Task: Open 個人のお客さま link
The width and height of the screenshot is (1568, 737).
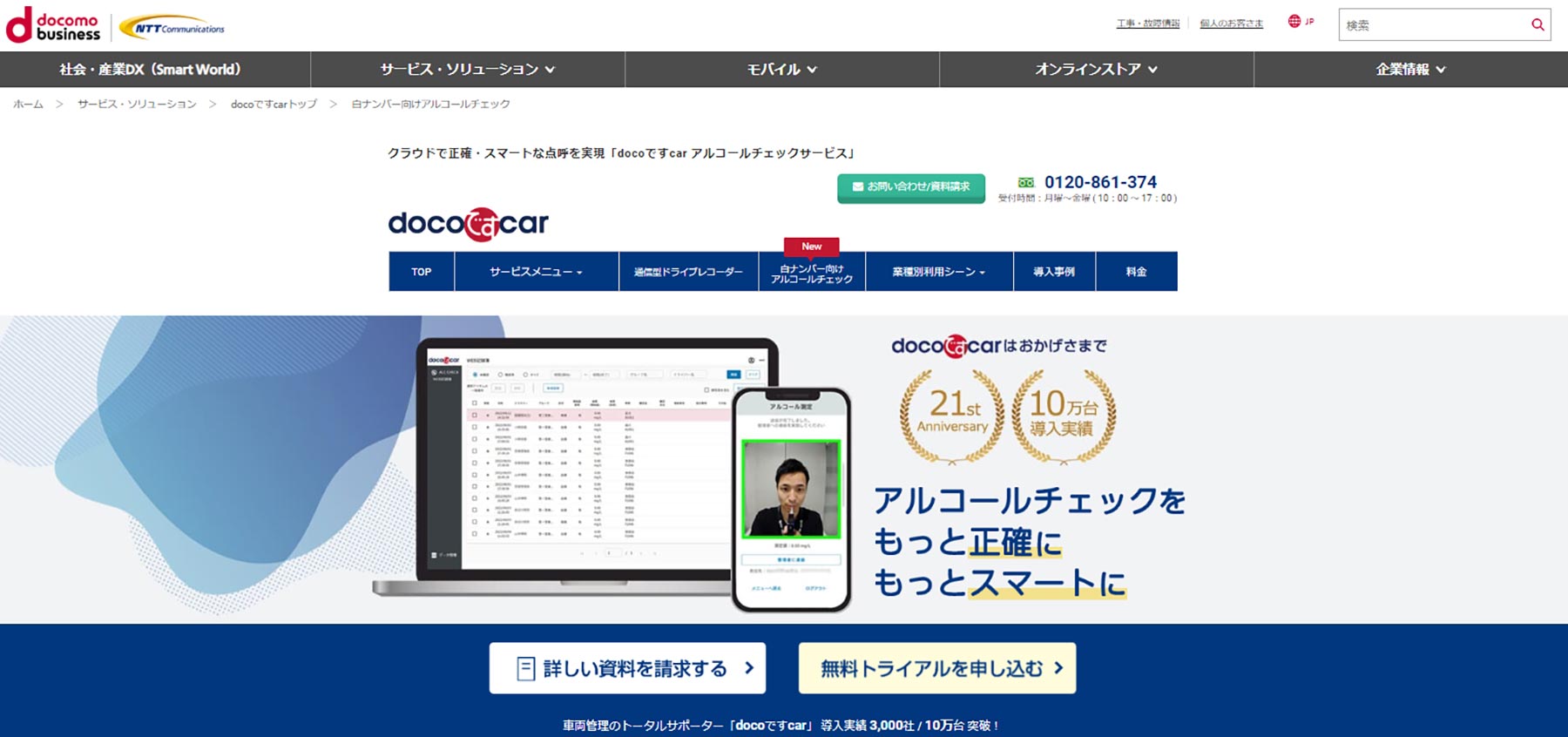Action: click(x=1231, y=24)
